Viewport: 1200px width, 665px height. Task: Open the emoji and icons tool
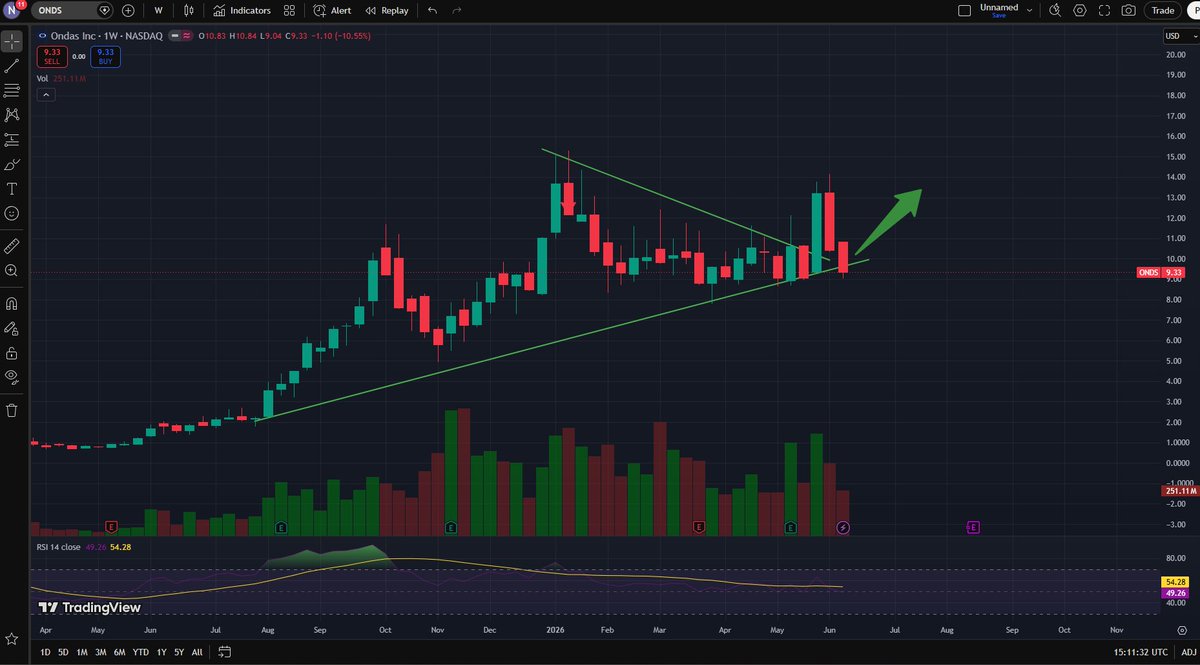(11, 213)
